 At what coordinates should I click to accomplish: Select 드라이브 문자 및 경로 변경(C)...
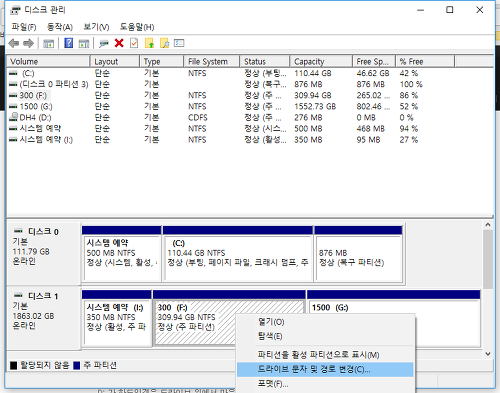[325, 370]
